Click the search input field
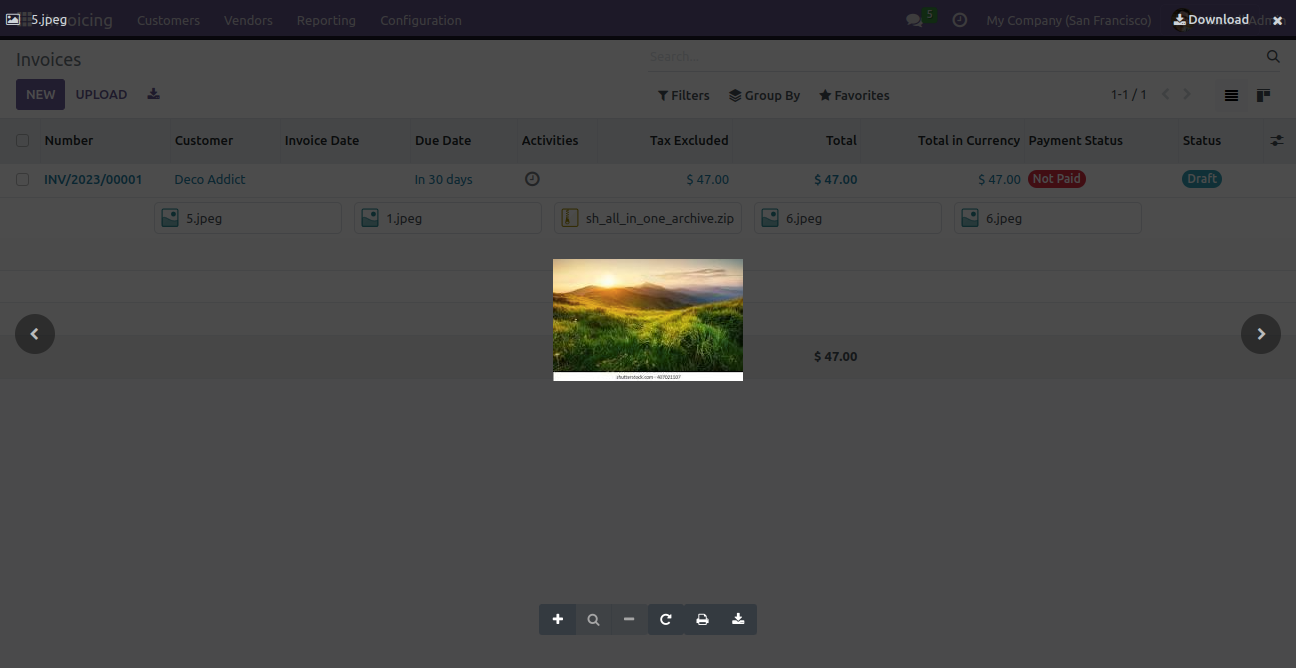1296x668 pixels. (x=955, y=57)
